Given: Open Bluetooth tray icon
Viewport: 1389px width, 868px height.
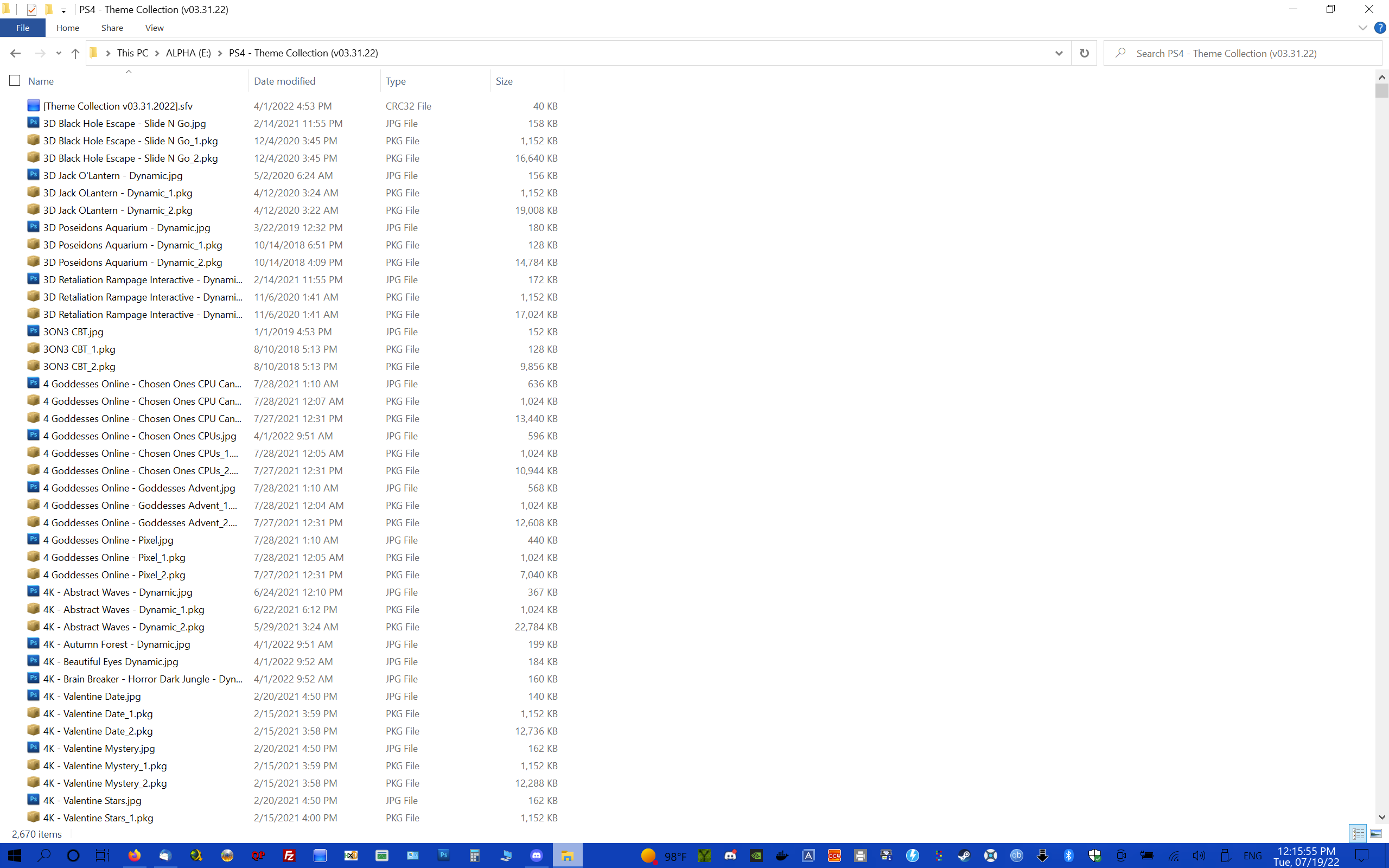Looking at the screenshot, I should click(x=1068, y=856).
